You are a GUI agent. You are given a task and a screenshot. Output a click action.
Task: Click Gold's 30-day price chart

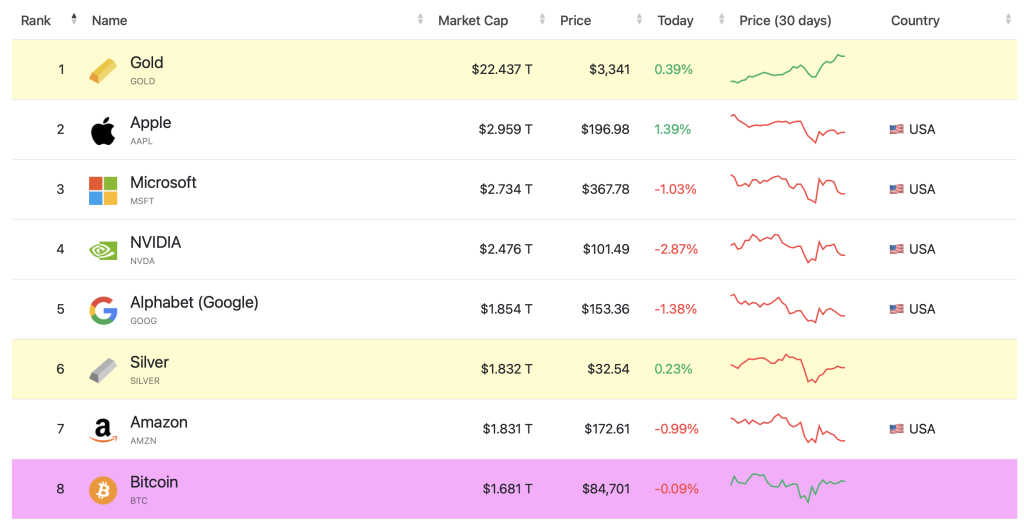pos(788,69)
